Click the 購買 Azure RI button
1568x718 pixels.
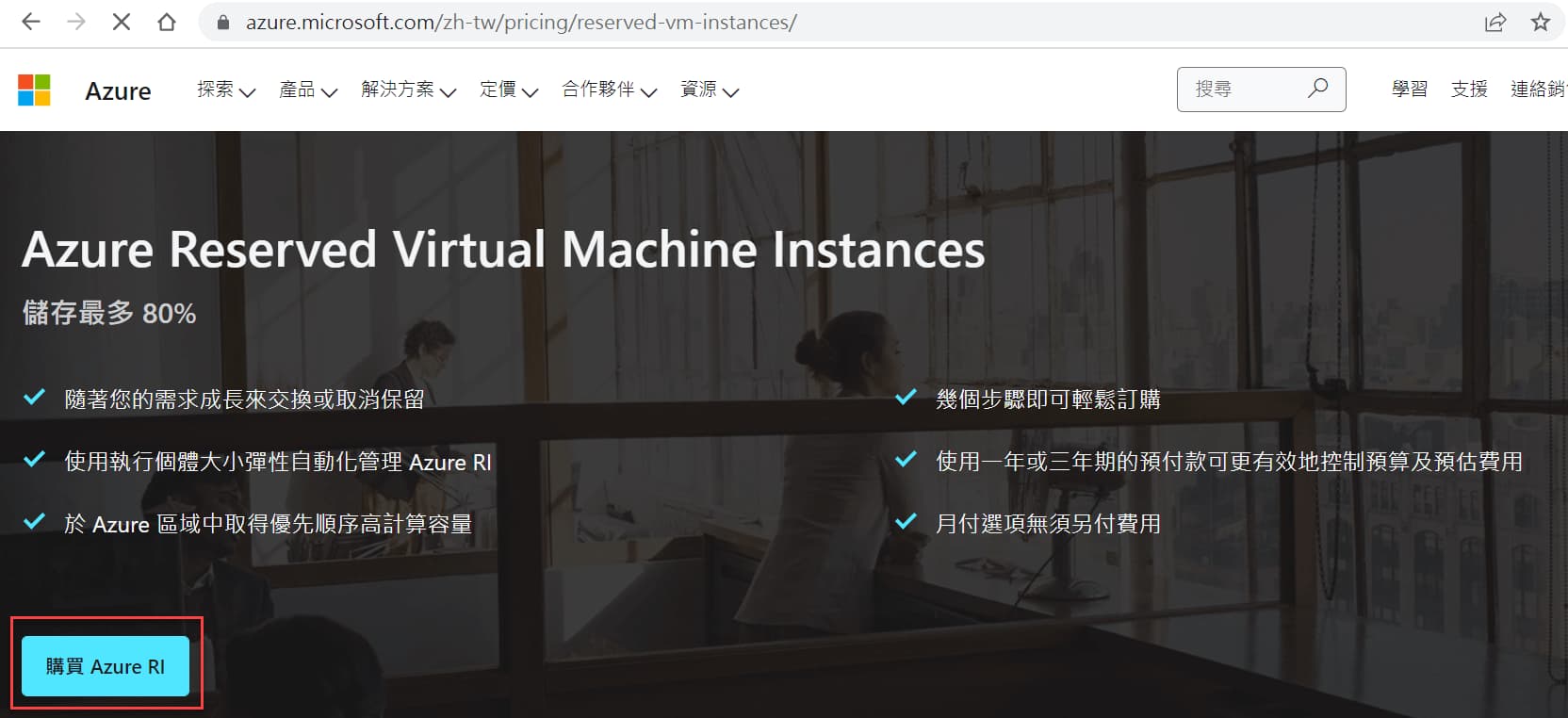pyautogui.click(x=106, y=666)
